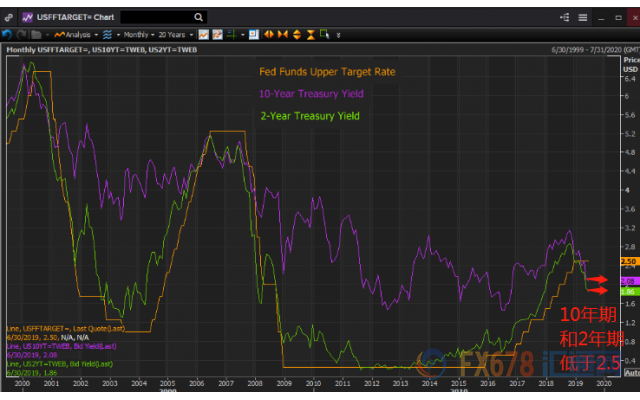This screenshot has width=640, height=400.
Task: Click the horizontal compress arrows icon
Action: click(282, 35)
